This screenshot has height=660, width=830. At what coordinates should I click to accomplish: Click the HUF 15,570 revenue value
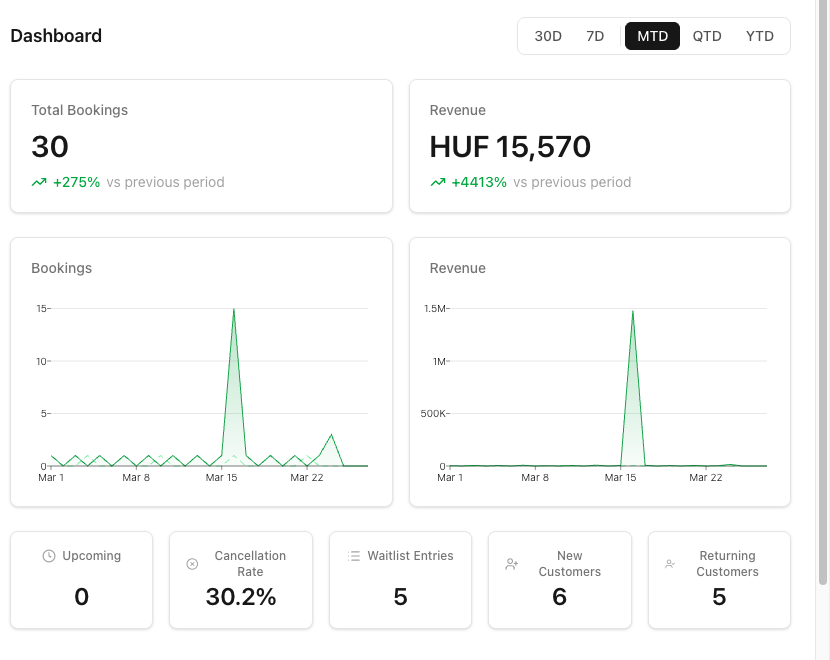(x=510, y=147)
